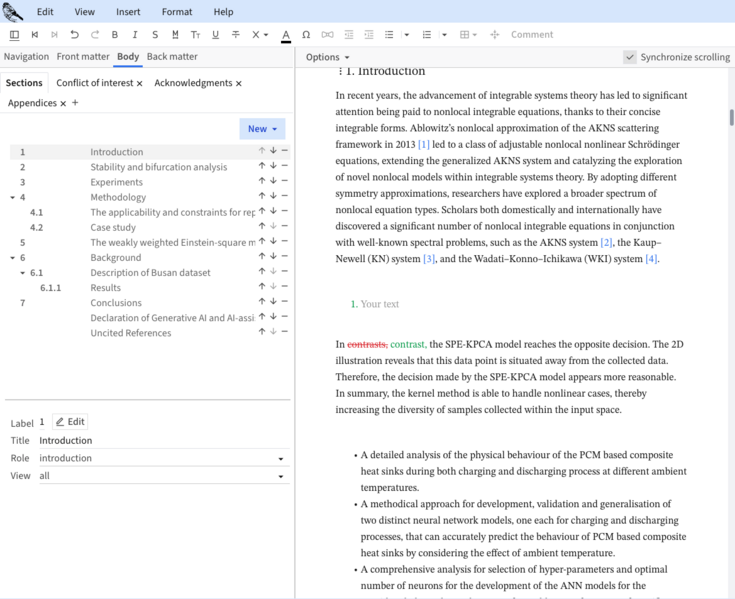Follow the citation link [1]

423,144
